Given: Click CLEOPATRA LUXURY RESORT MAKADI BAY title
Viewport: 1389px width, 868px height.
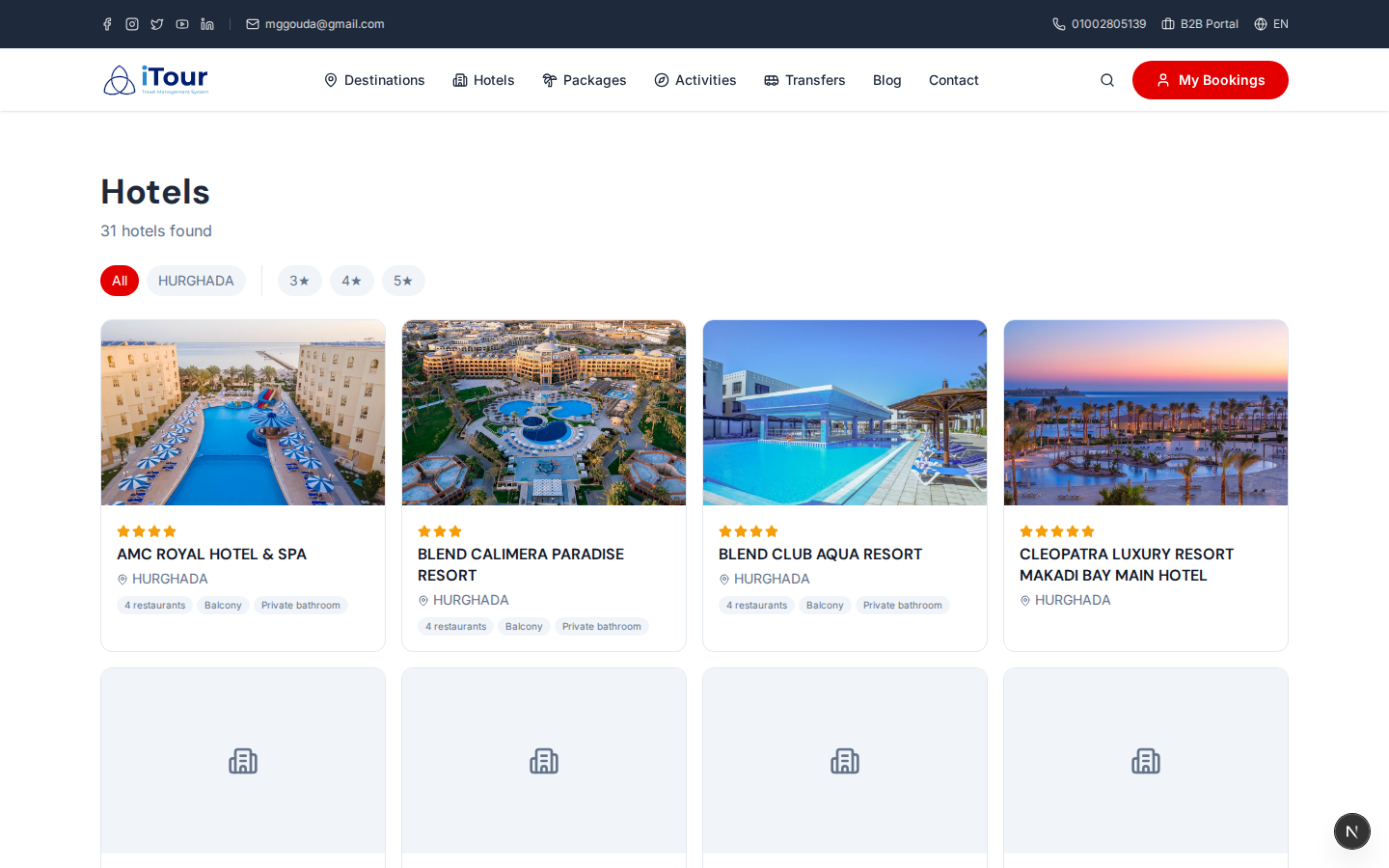Looking at the screenshot, I should (1127, 565).
